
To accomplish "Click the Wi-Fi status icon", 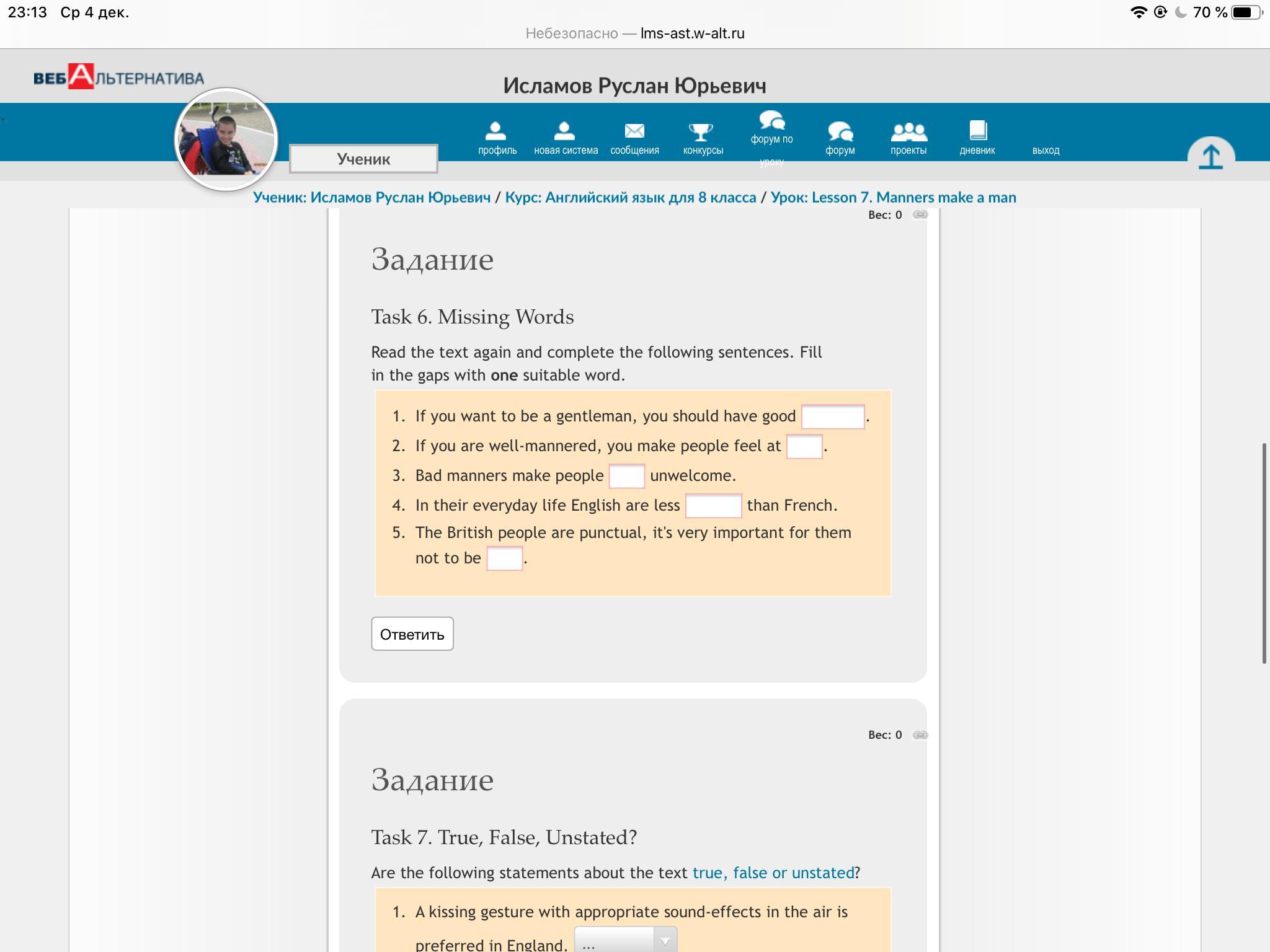I will [1139, 12].
